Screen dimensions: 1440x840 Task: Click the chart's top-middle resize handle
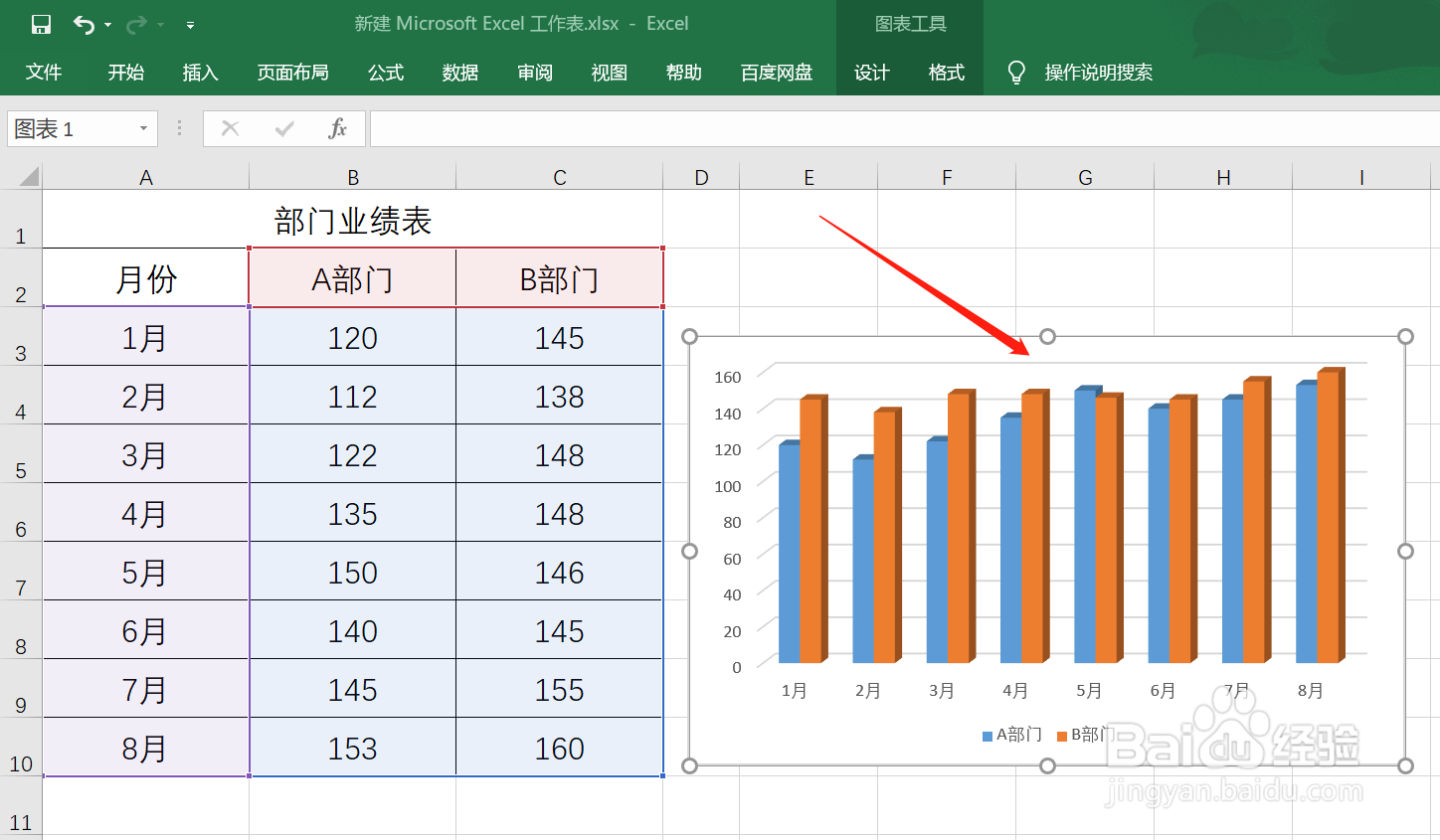coord(1047,337)
